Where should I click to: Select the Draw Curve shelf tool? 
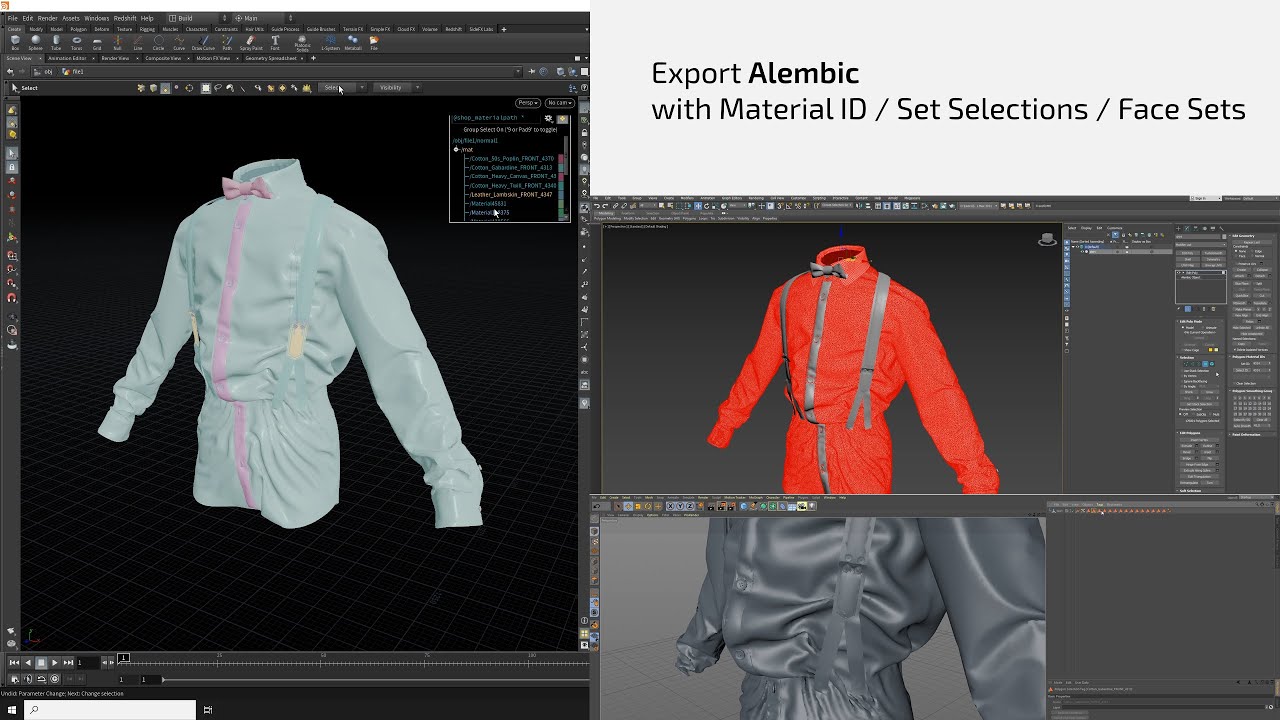tap(203, 43)
